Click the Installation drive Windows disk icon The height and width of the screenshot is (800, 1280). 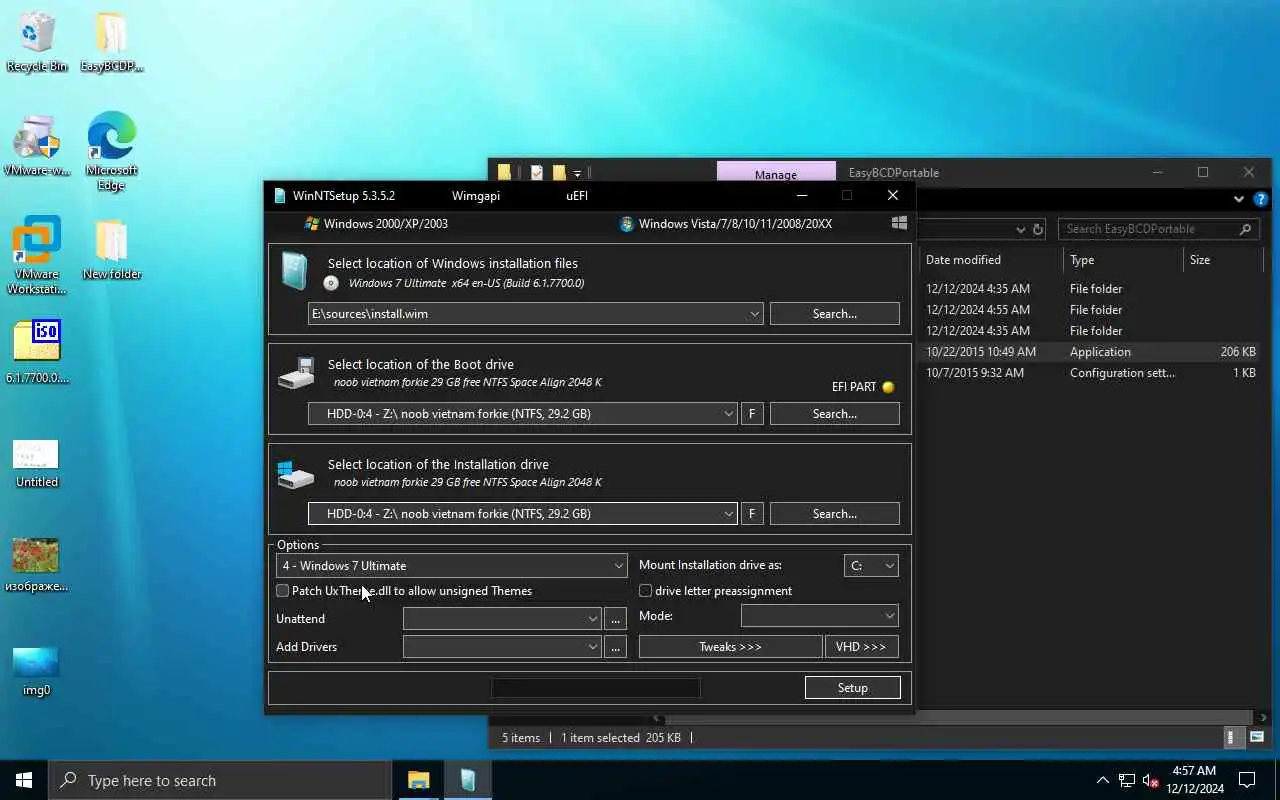click(296, 474)
